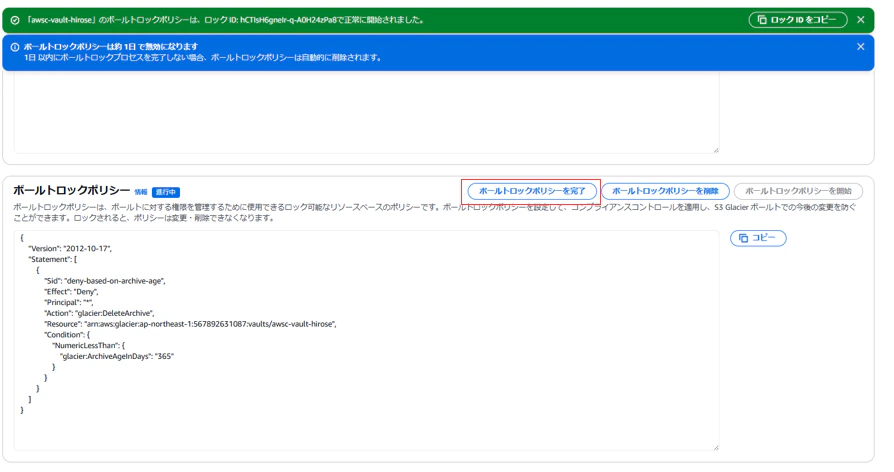
Task: Click the "Version": "2012-10-17" line
Action: tap(70, 249)
